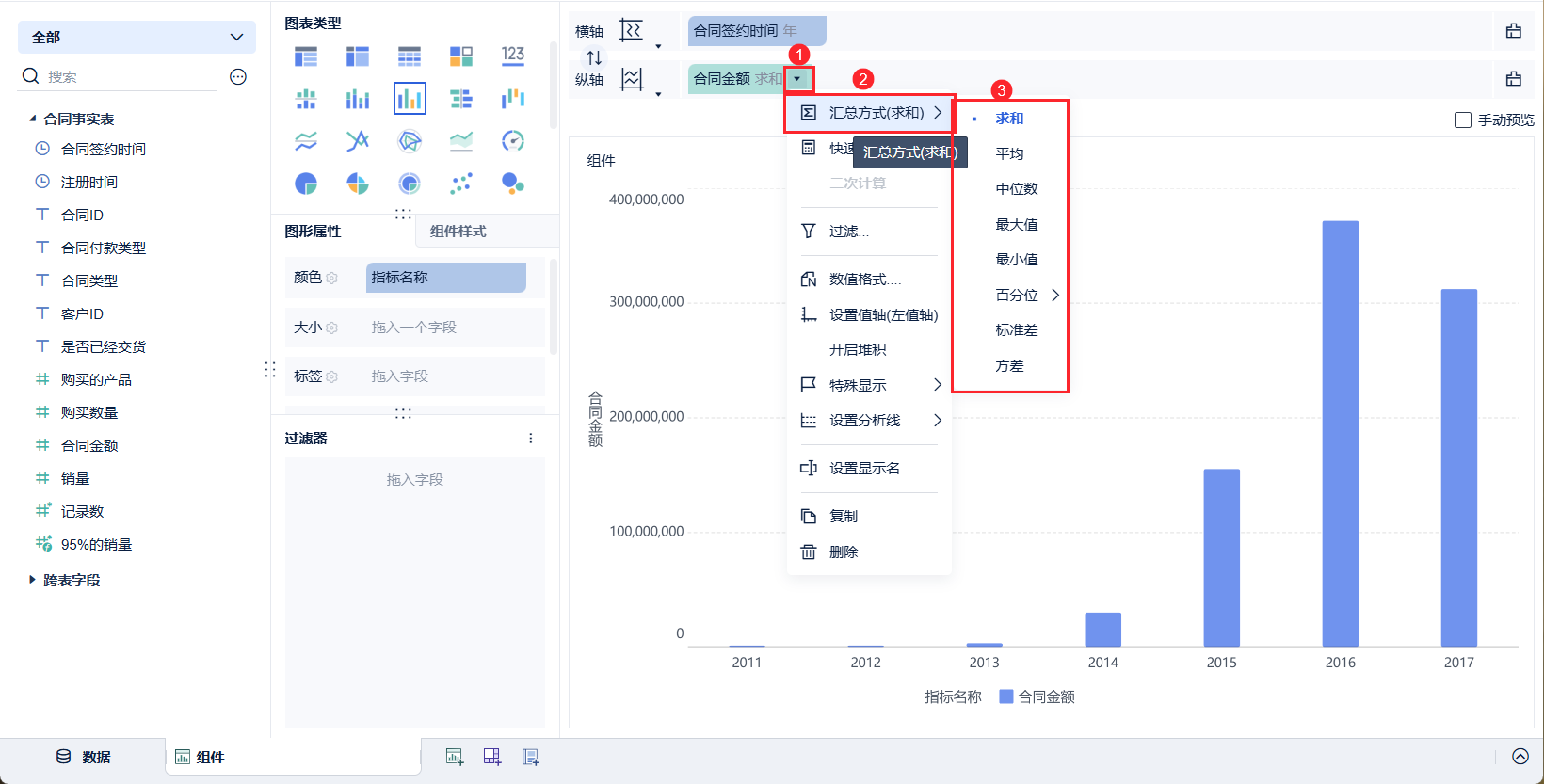Select the grouped table chart type
1544x784 pixels.
[306, 56]
